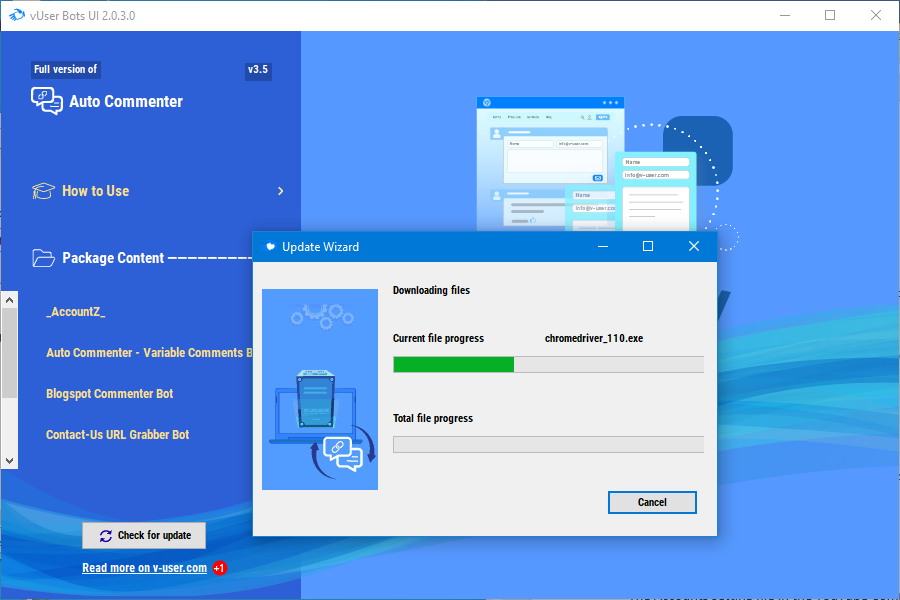
Task: Close the vUser Bots UI window
Action: 876,16
